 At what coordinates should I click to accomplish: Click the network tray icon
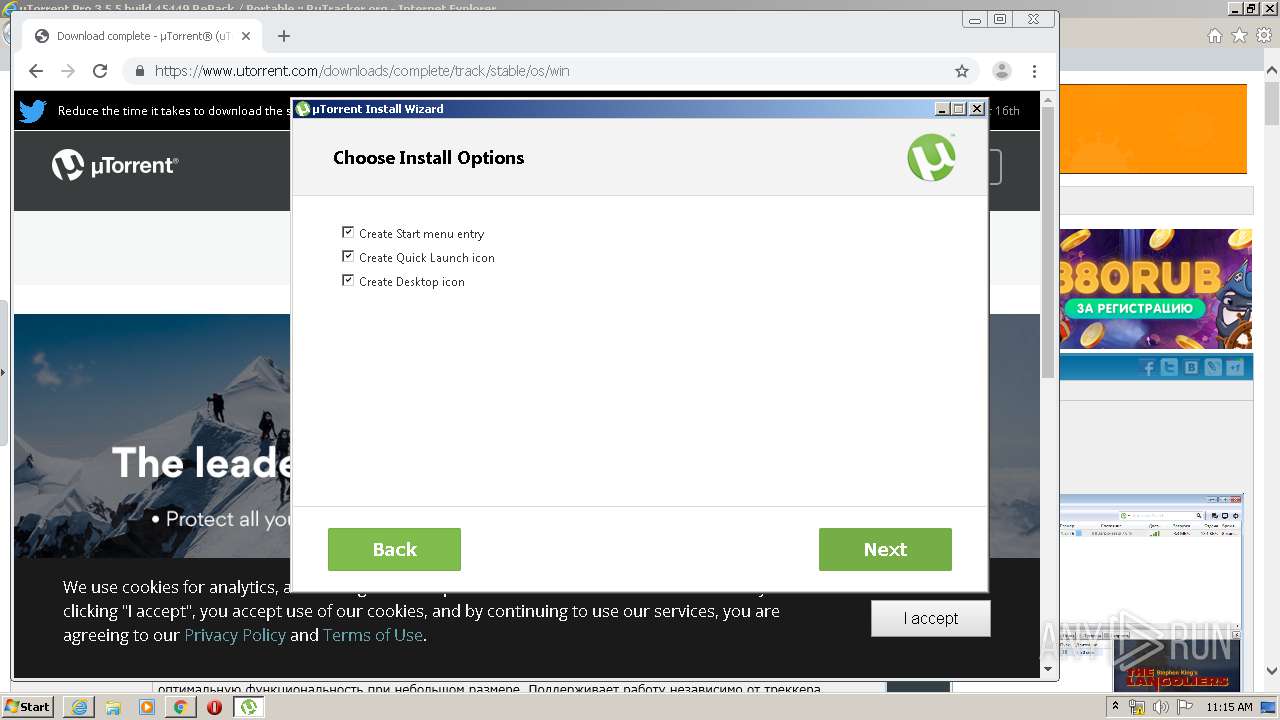coord(1137,708)
